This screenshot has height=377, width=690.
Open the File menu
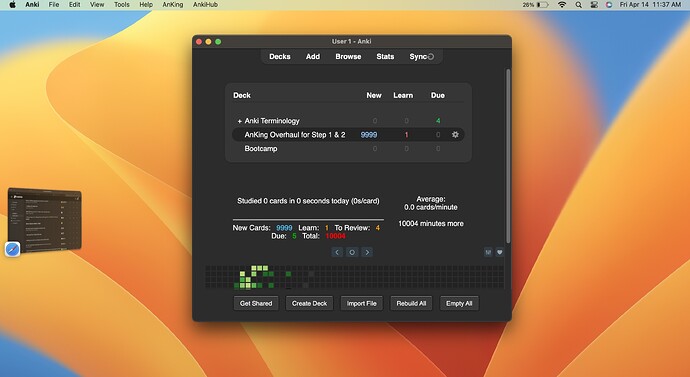(x=54, y=5)
